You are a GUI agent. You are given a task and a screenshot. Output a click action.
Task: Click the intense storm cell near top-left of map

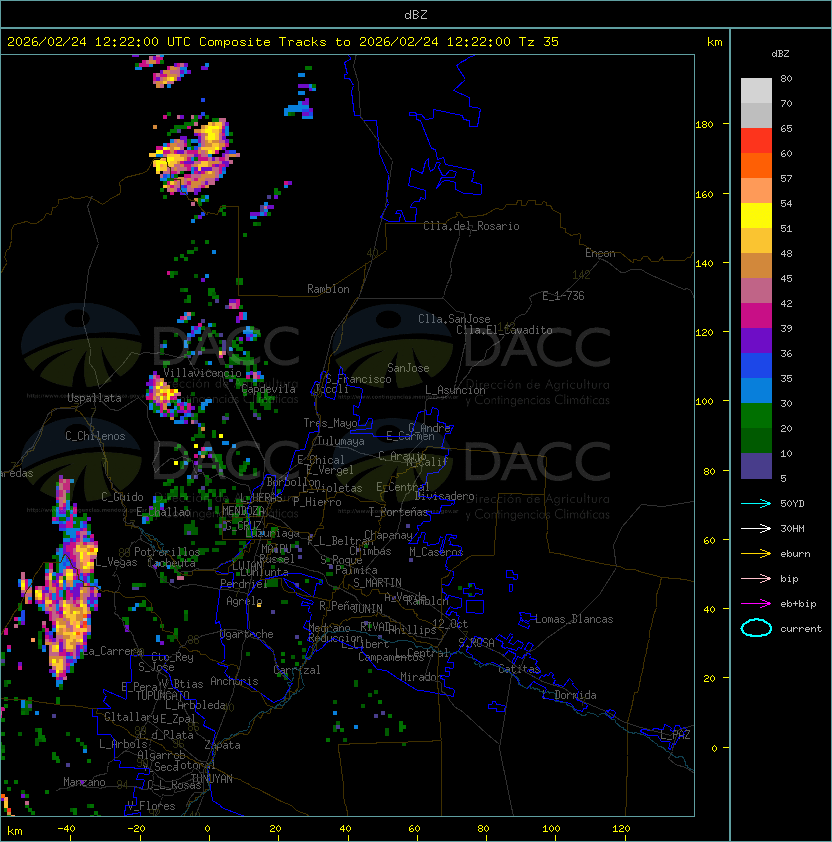pos(194,157)
